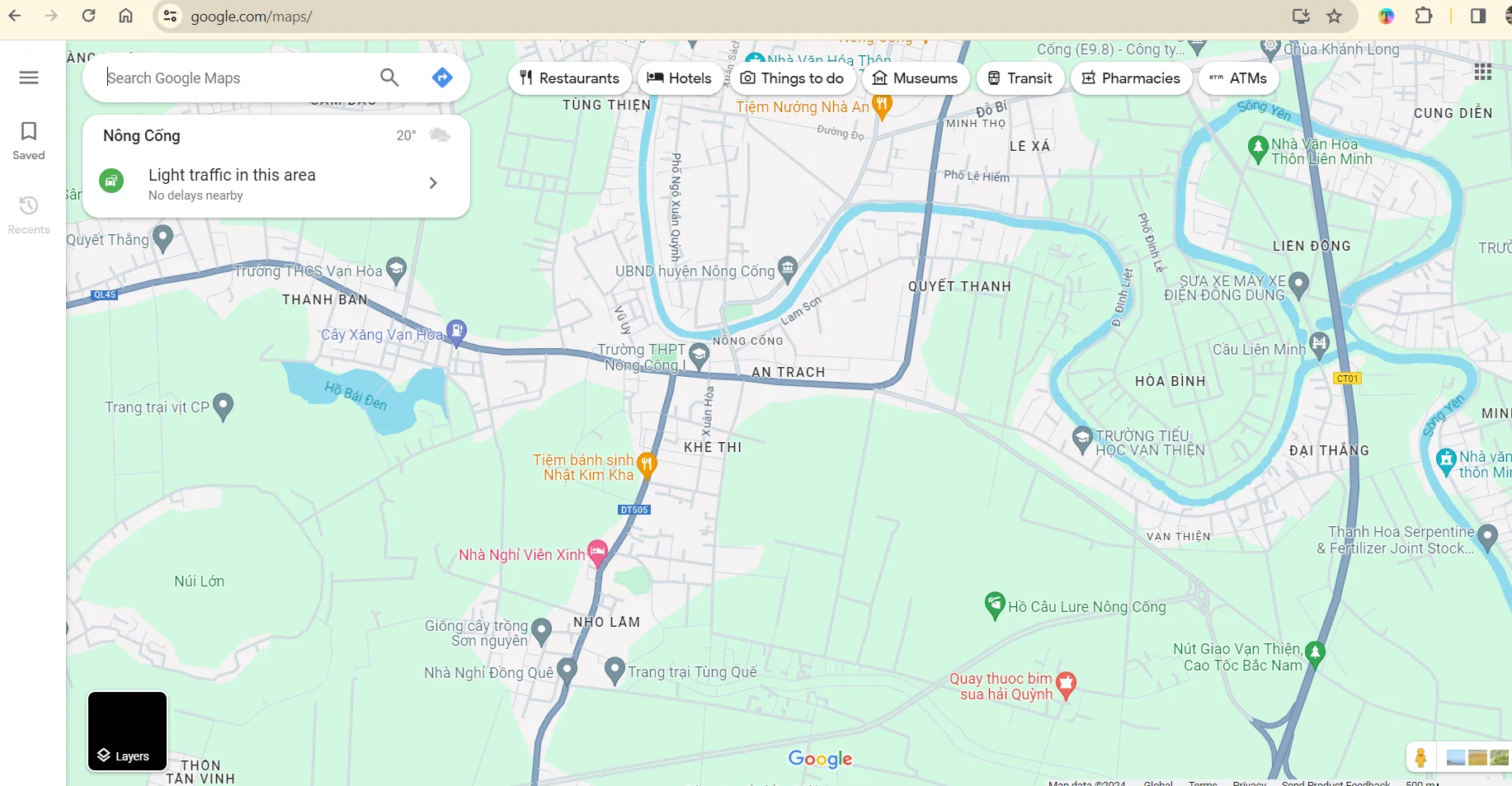The height and width of the screenshot is (786, 1512).
Task: Select Cầu Liên Minh bridge pin
Action: click(1319, 346)
